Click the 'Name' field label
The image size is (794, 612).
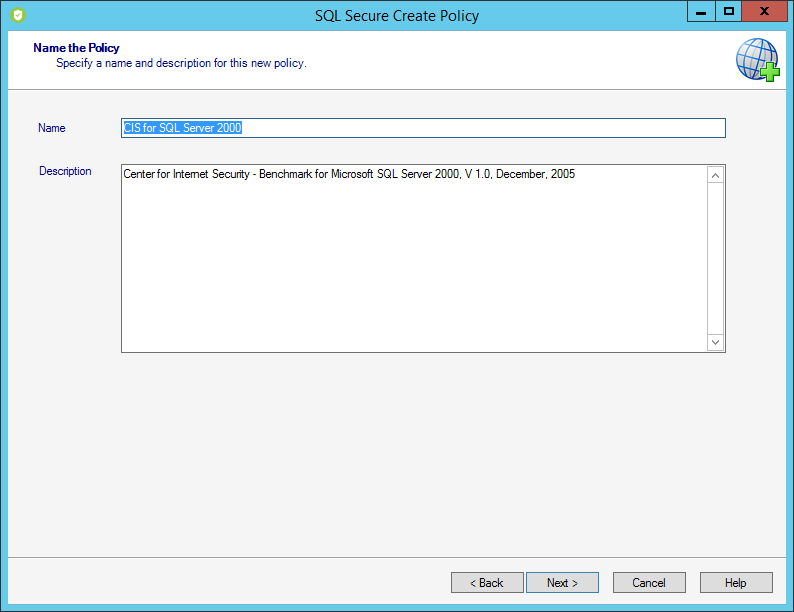click(x=52, y=128)
